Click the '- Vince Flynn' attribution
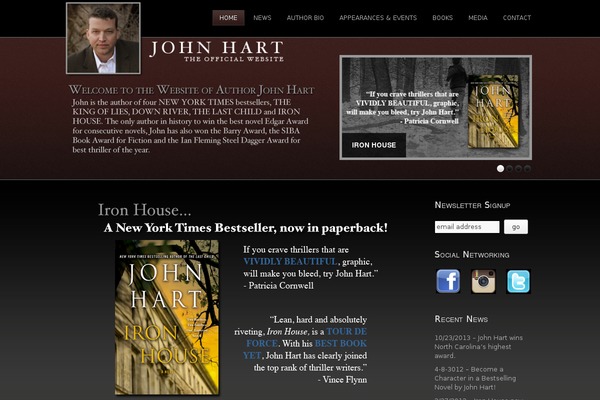Image resolution: width=600 pixels, height=400 pixels. click(342, 380)
